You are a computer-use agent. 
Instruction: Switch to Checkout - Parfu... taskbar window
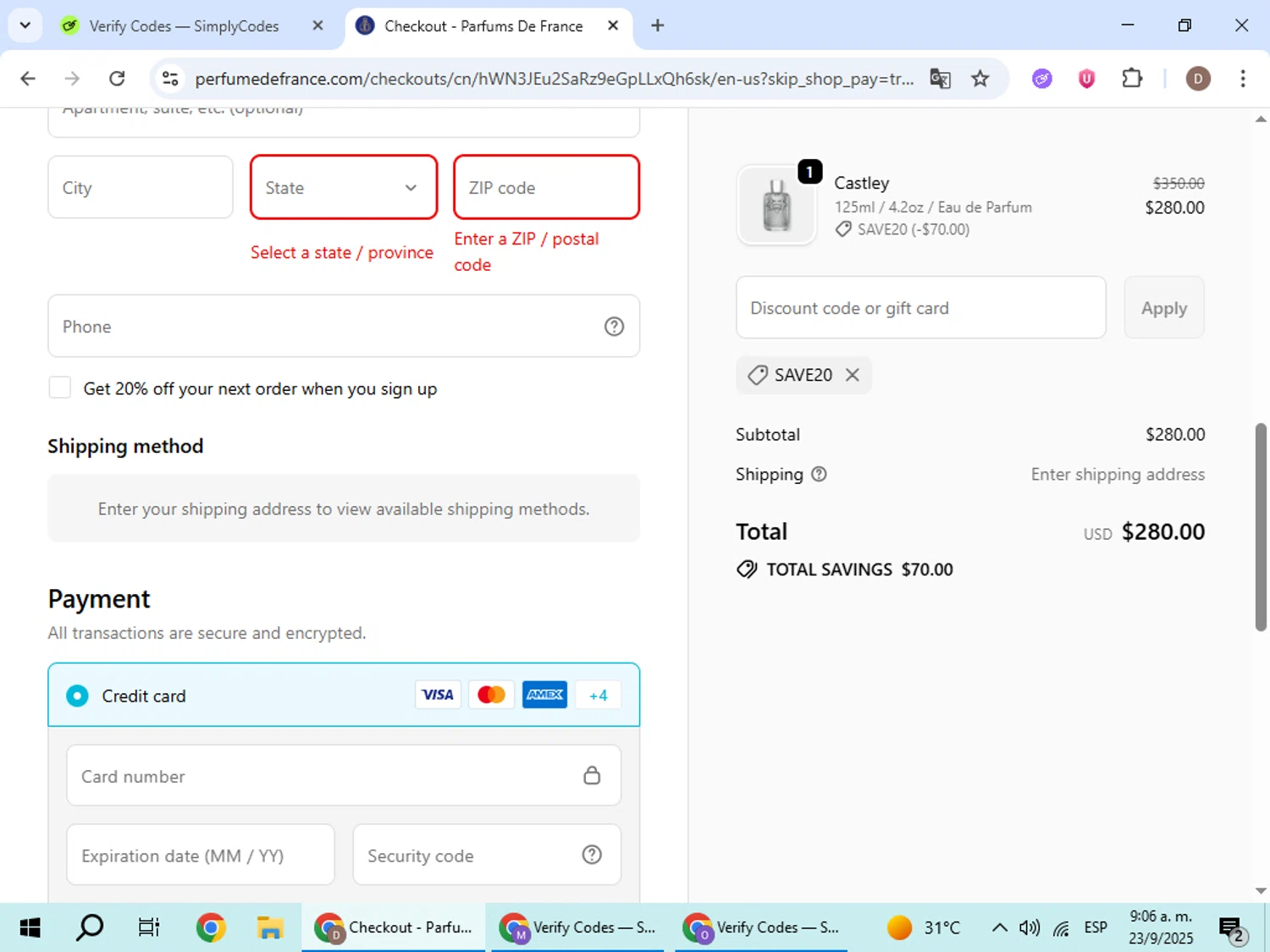394,927
